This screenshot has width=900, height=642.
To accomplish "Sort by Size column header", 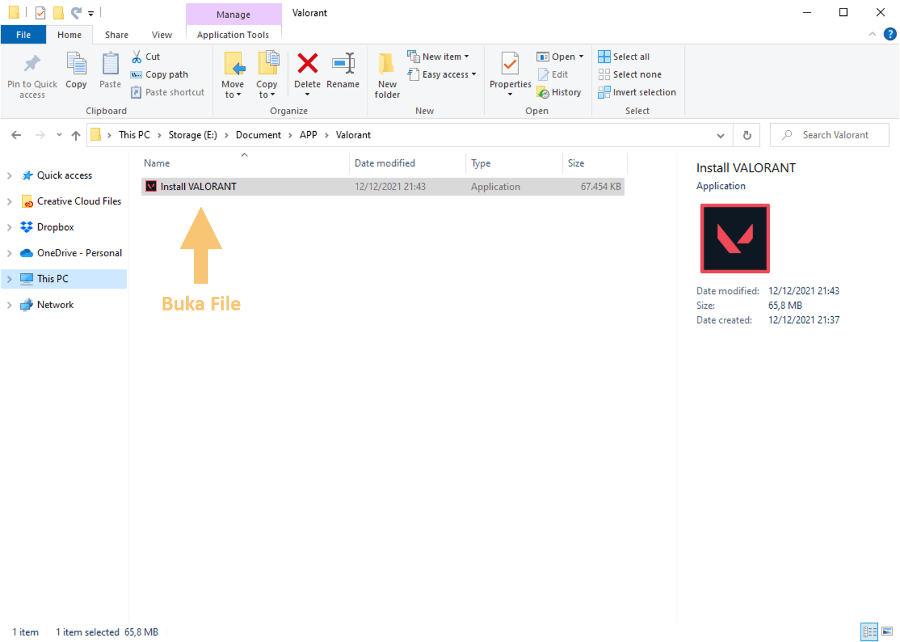I will click(x=595, y=164).
